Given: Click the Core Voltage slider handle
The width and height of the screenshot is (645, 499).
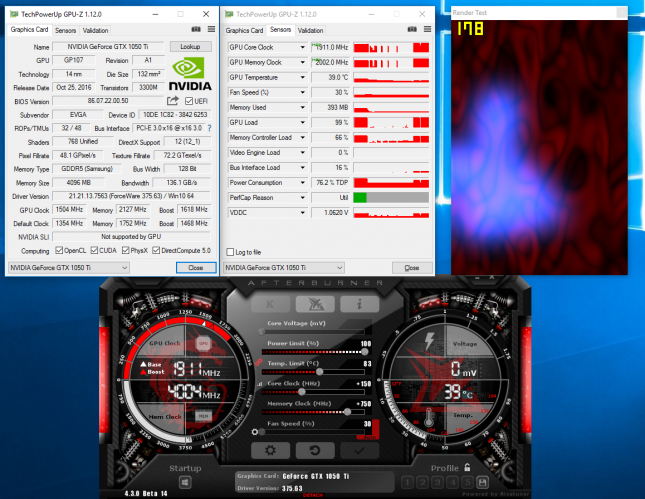Looking at the screenshot, I should tap(262, 331).
